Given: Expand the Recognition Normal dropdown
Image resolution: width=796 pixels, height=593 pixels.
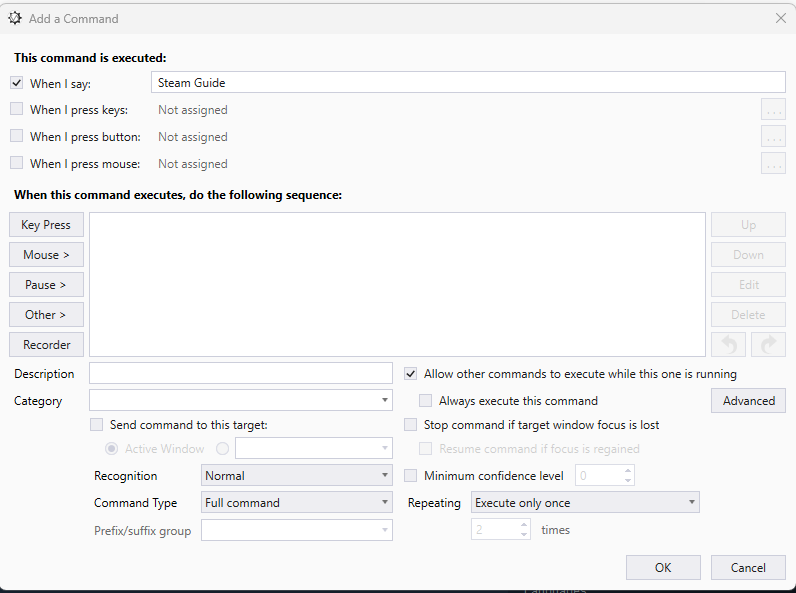Looking at the screenshot, I should [297, 476].
